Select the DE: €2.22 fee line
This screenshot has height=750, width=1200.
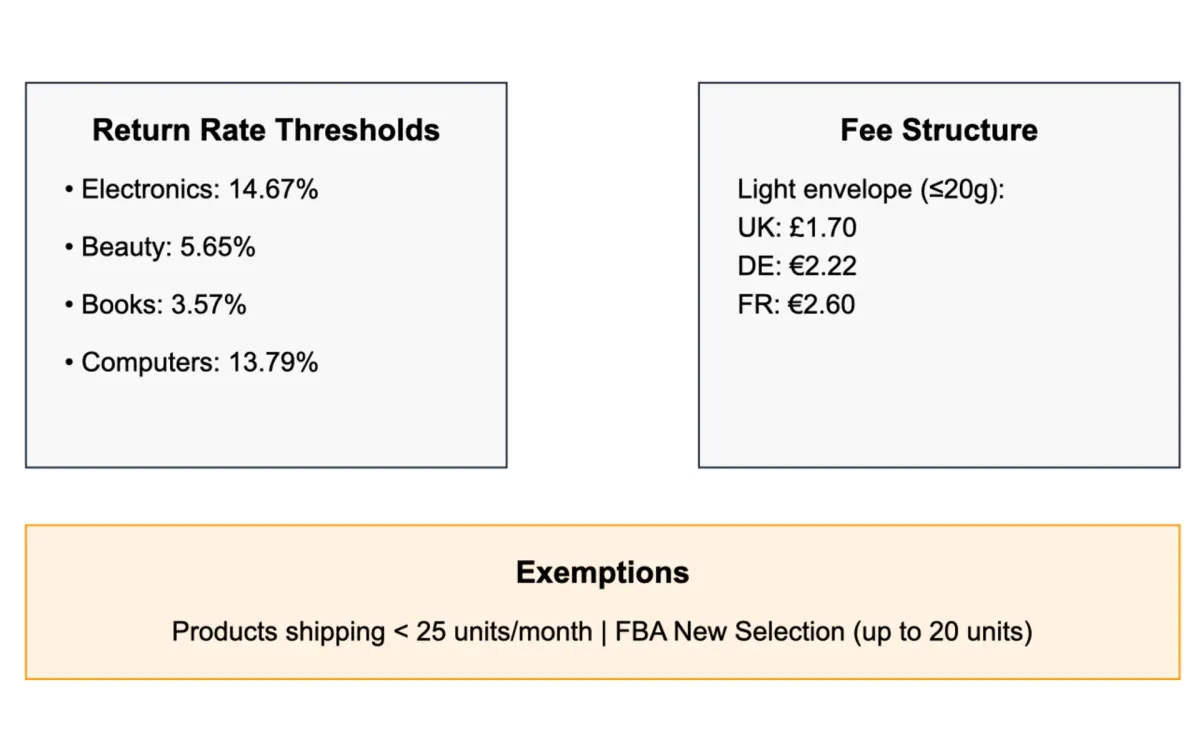click(x=796, y=266)
